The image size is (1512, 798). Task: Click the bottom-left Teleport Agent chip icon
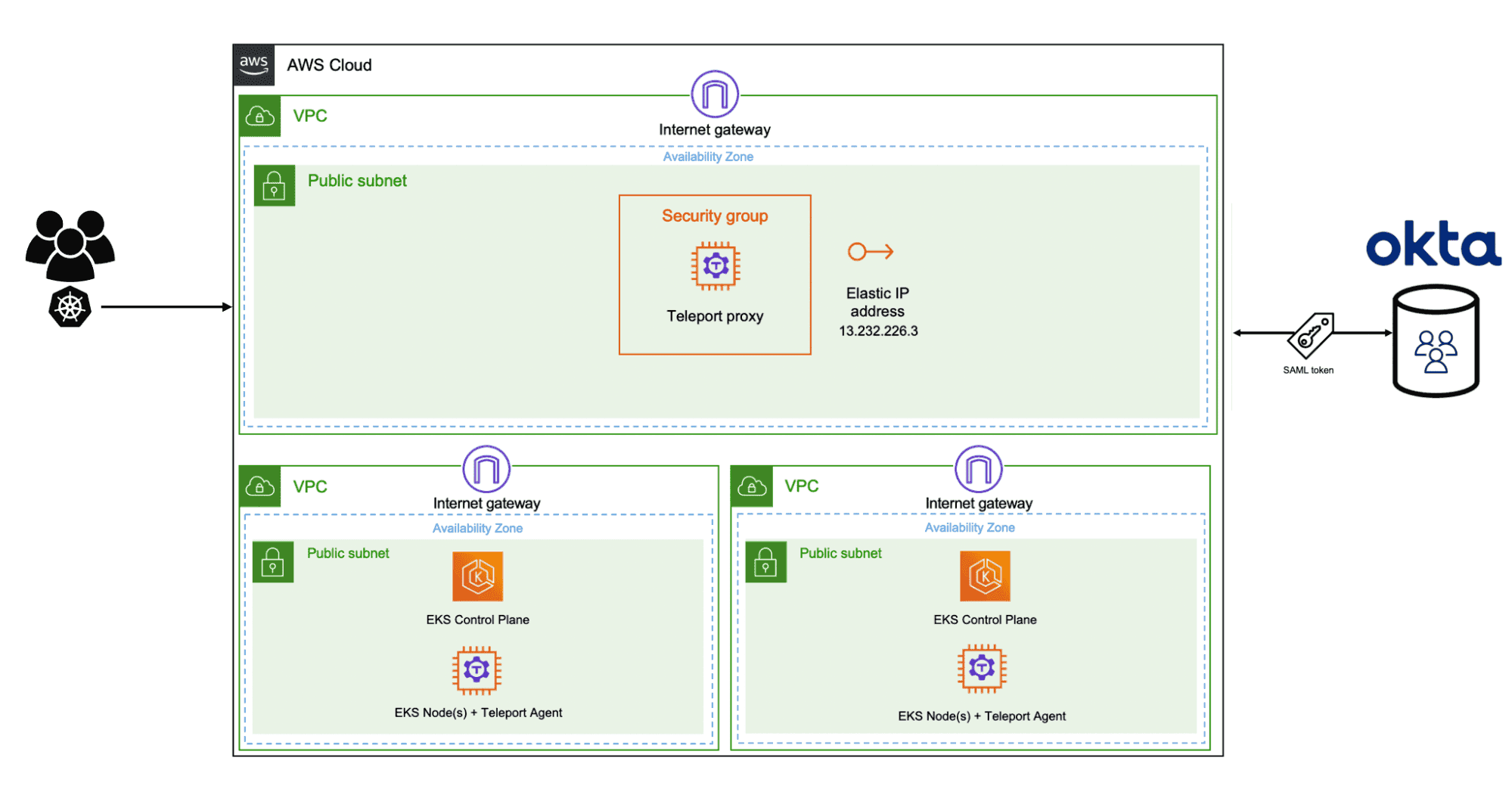click(477, 670)
